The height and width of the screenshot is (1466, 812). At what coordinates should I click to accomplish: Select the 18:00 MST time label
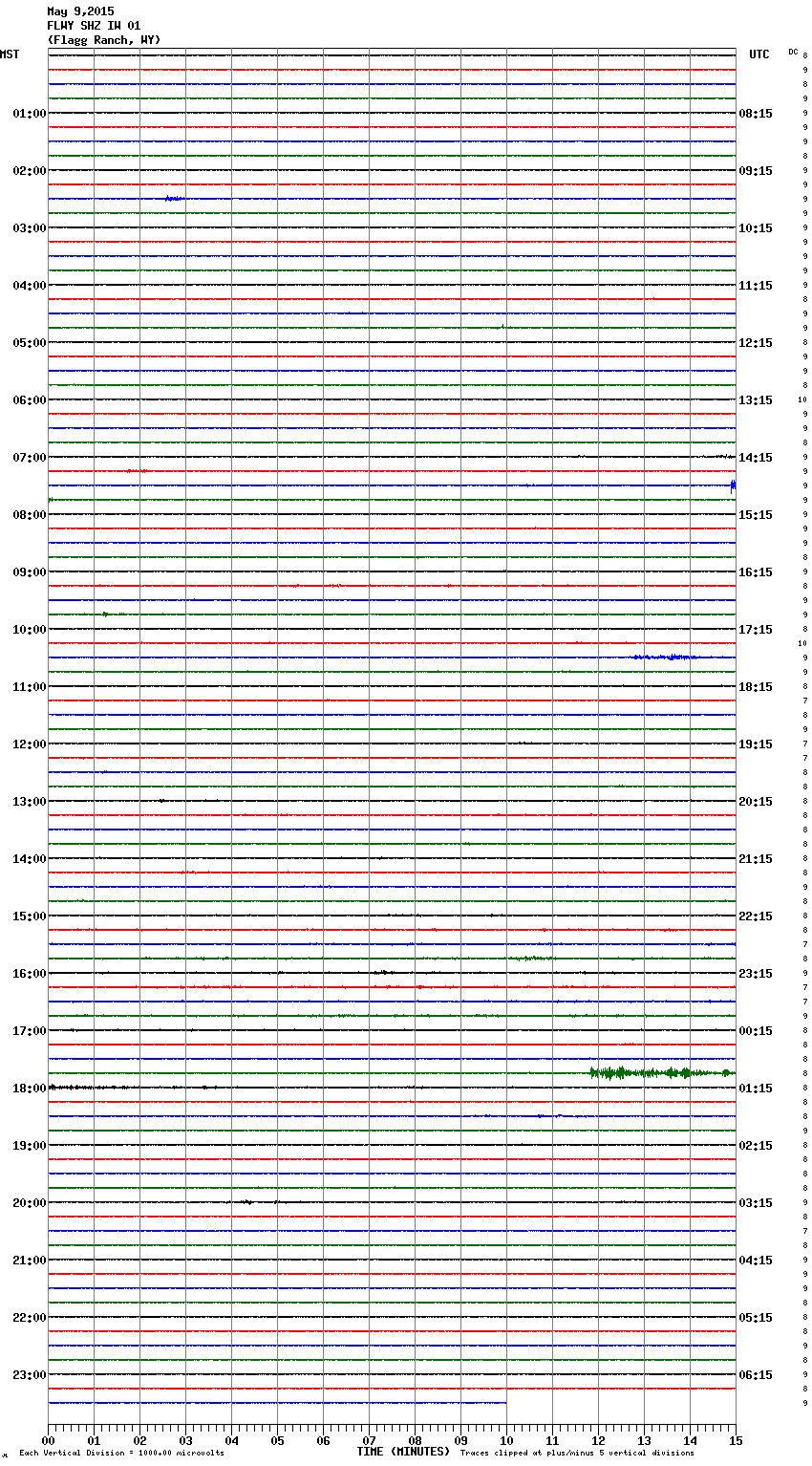tap(30, 1089)
